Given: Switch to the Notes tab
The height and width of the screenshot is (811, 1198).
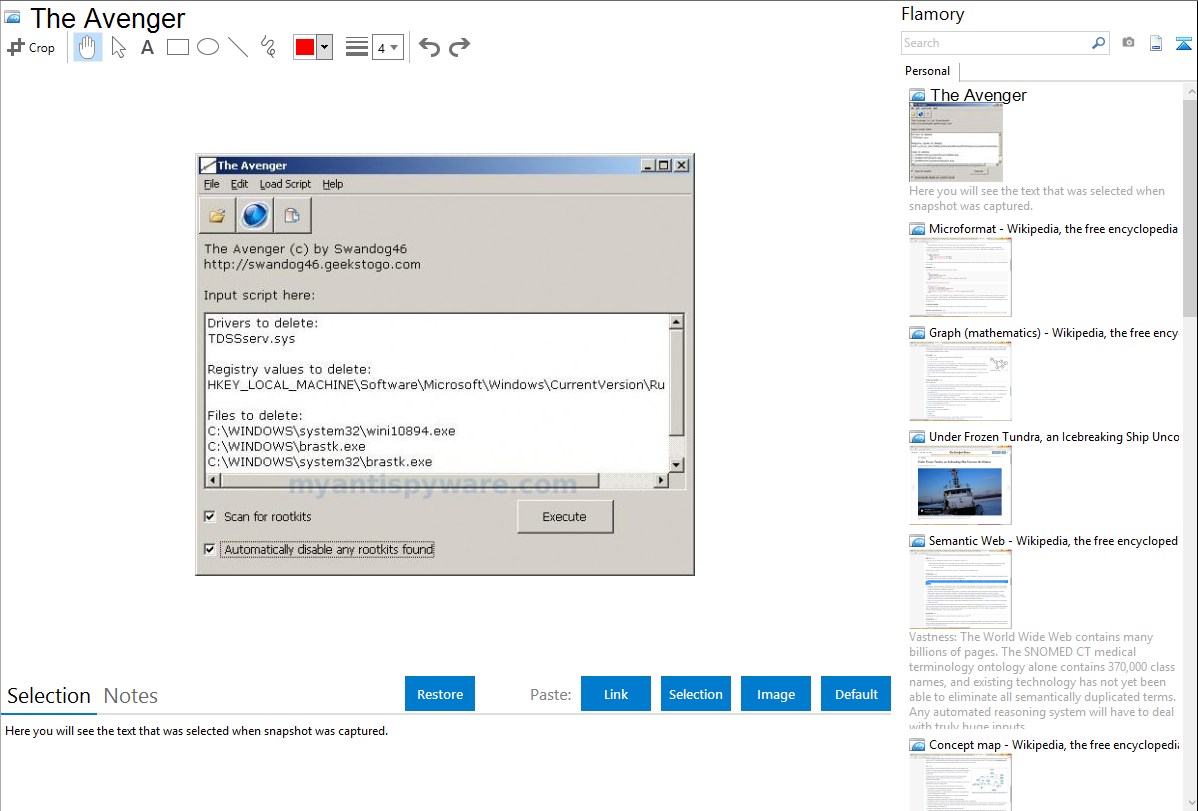Looking at the screenshot, I should (x=131, y=696).
